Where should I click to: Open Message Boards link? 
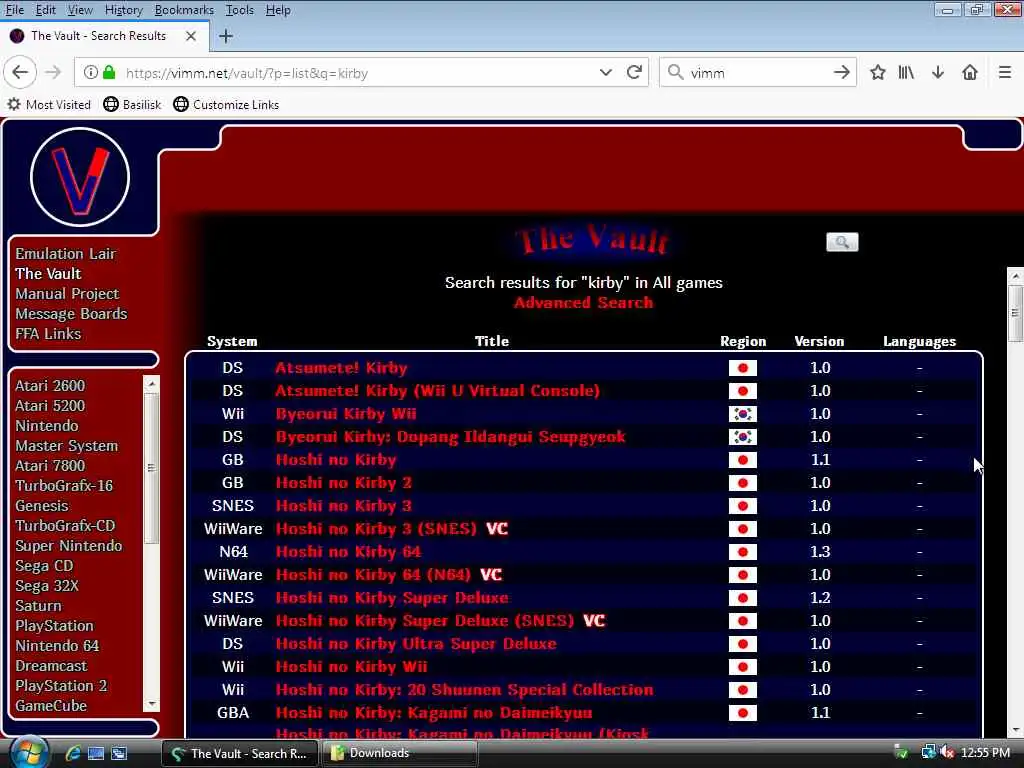point(71,313)
